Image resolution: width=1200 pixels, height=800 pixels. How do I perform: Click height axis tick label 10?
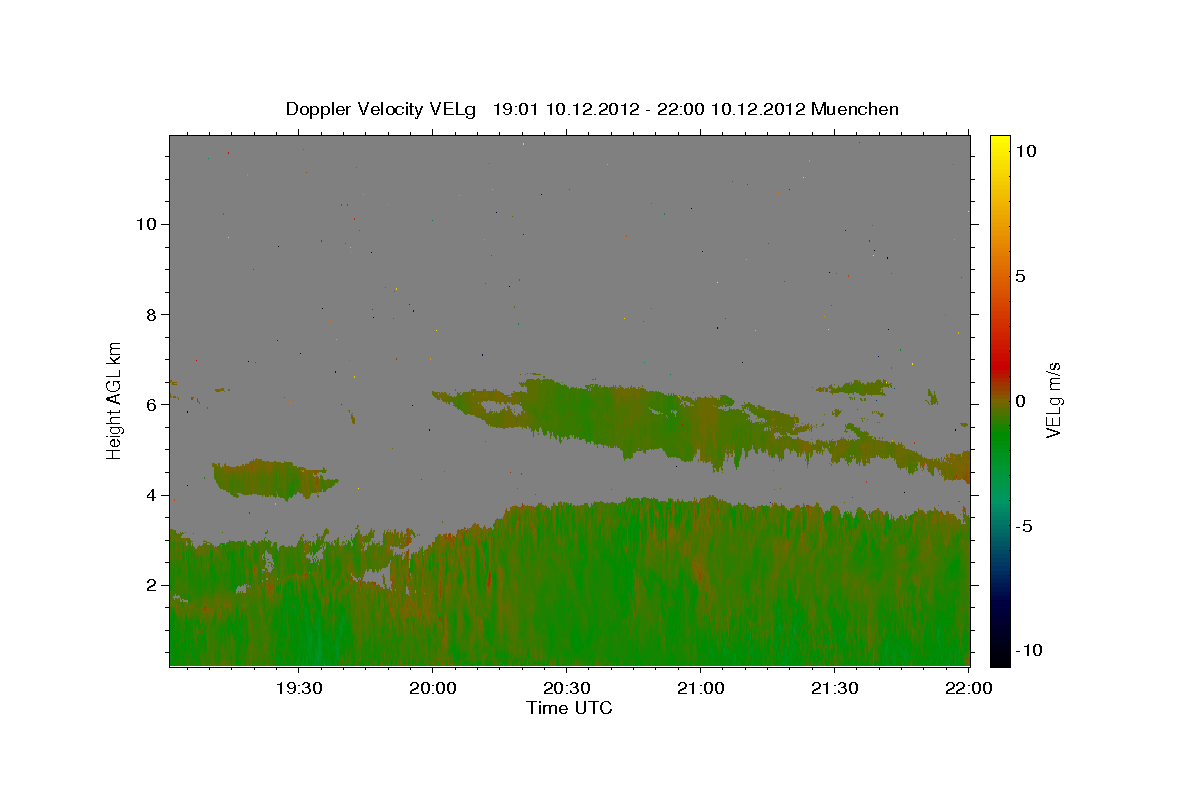pyautogui.click(x=146, y=224)
